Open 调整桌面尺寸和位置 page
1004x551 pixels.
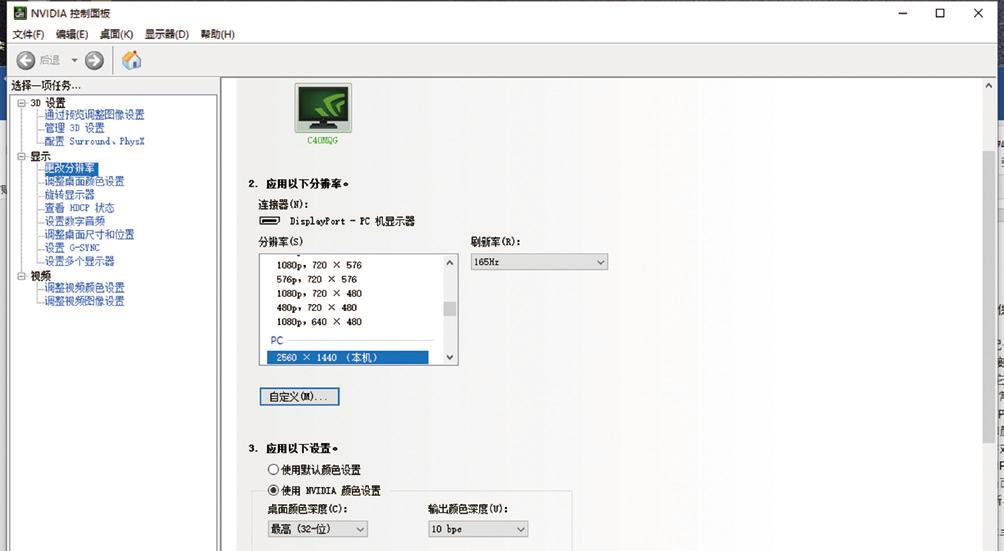pos(89,234)
